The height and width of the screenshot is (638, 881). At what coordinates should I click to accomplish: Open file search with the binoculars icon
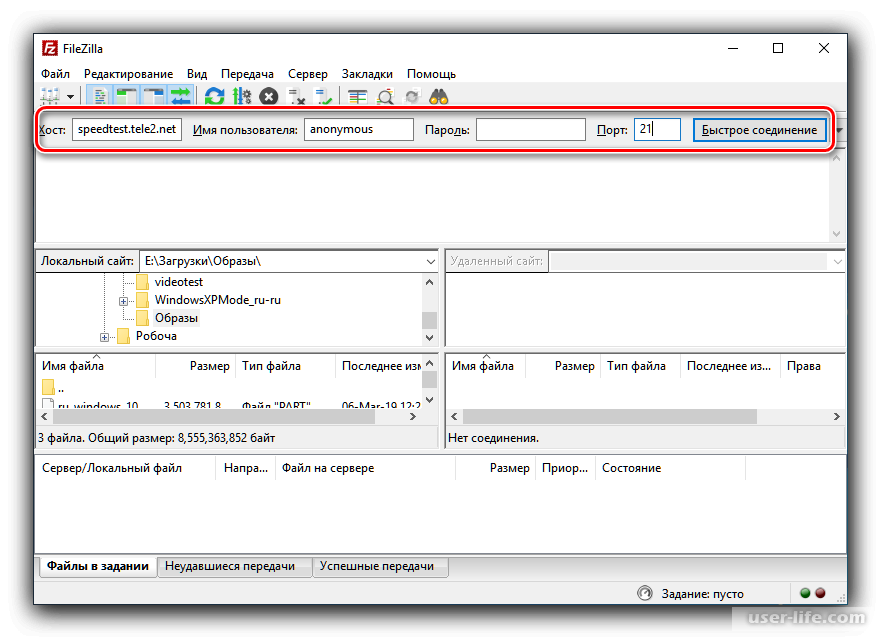(x=439, y=97)
